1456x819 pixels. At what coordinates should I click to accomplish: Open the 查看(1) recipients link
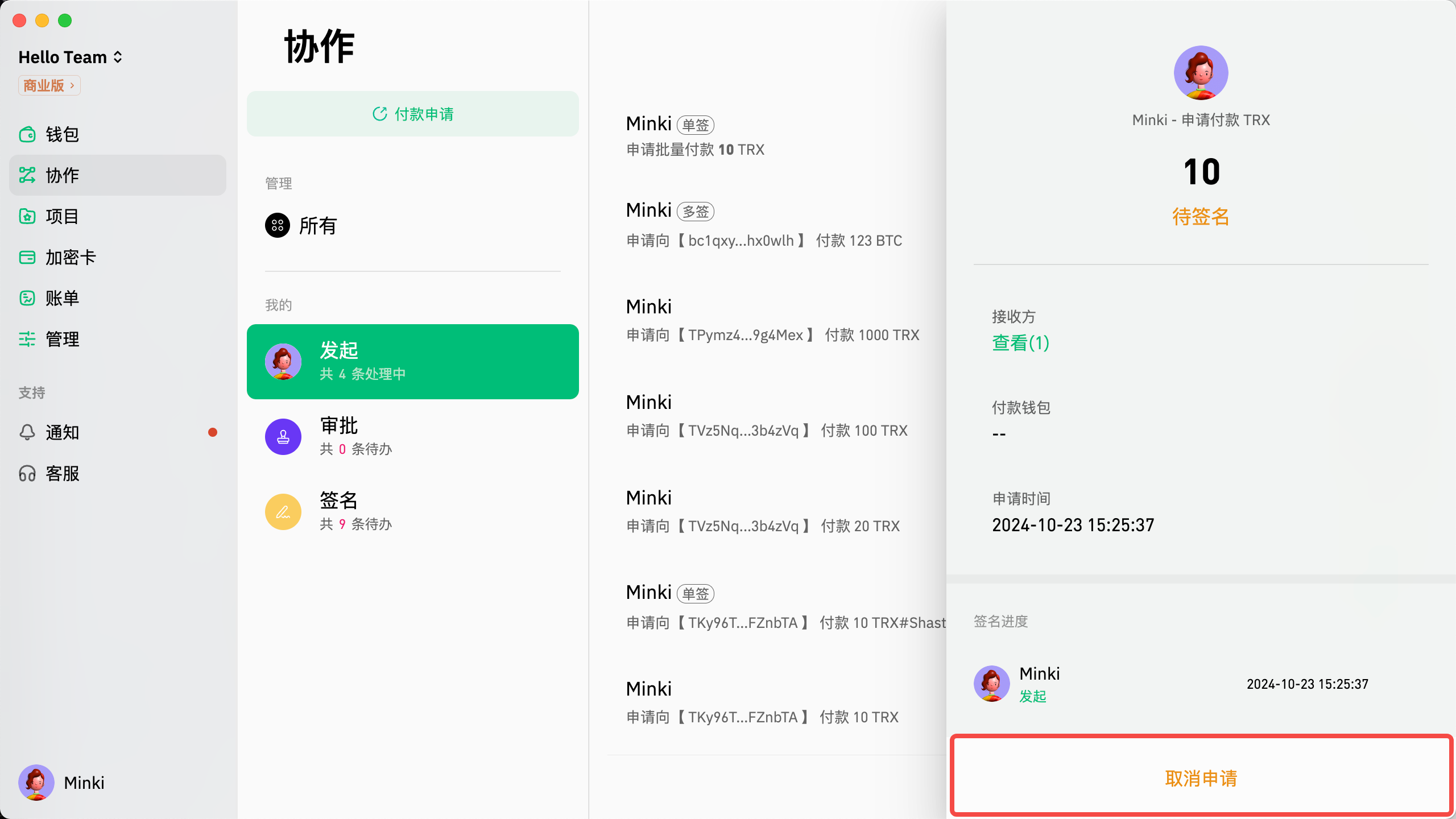[1020, 343]
